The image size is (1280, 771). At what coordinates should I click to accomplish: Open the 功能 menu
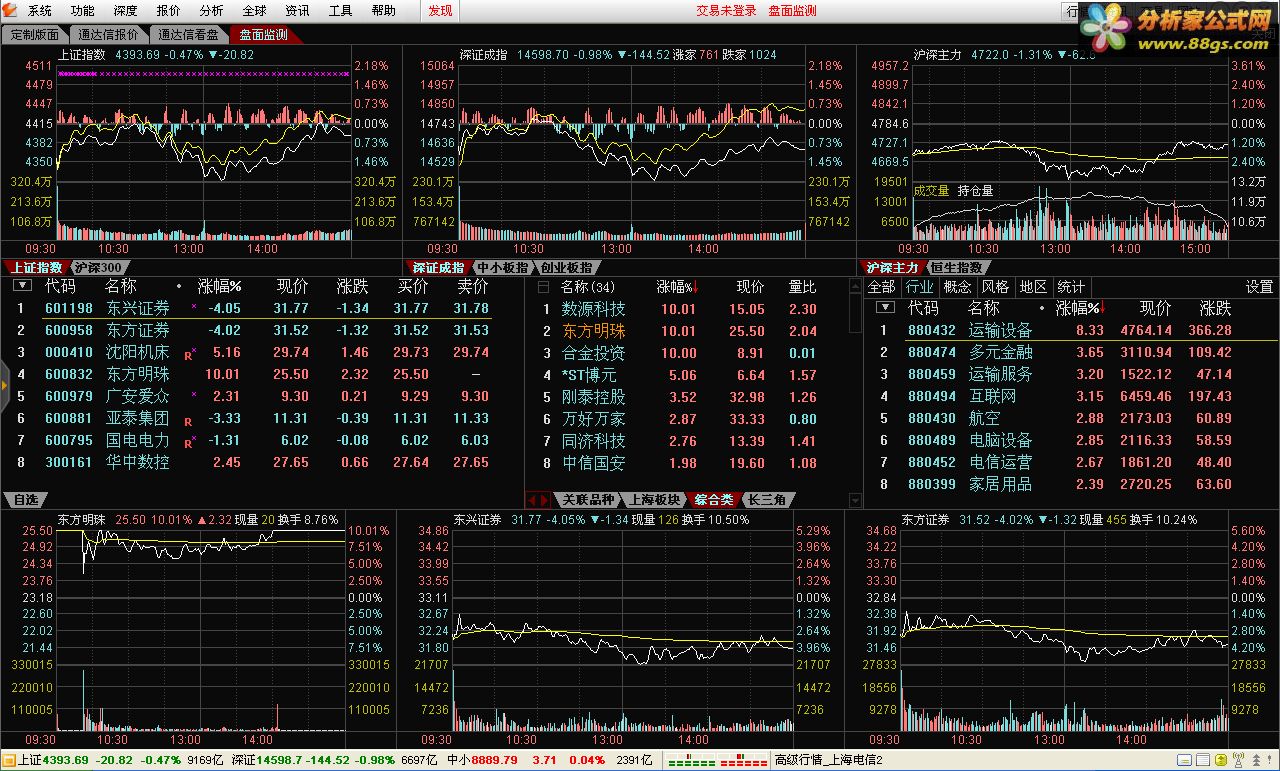82,11
